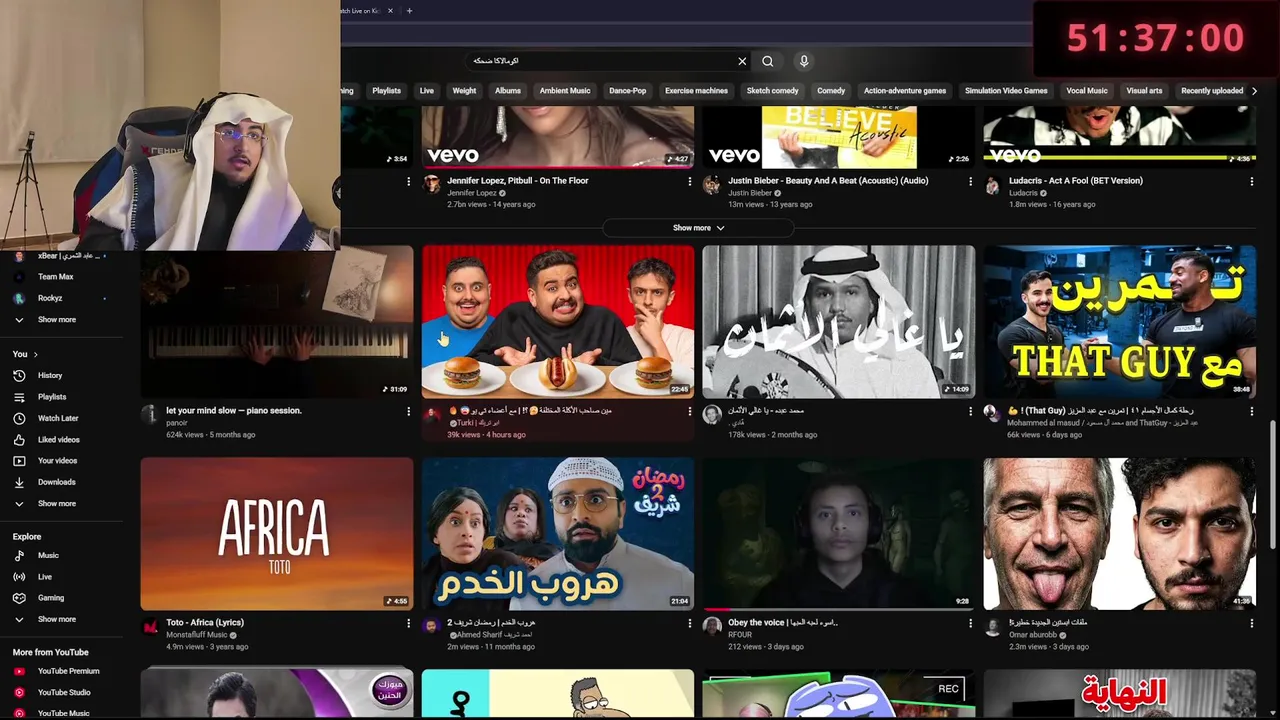Select the Albums filter chip
This screenshot has height=720, width=1280.
point(508,91)
